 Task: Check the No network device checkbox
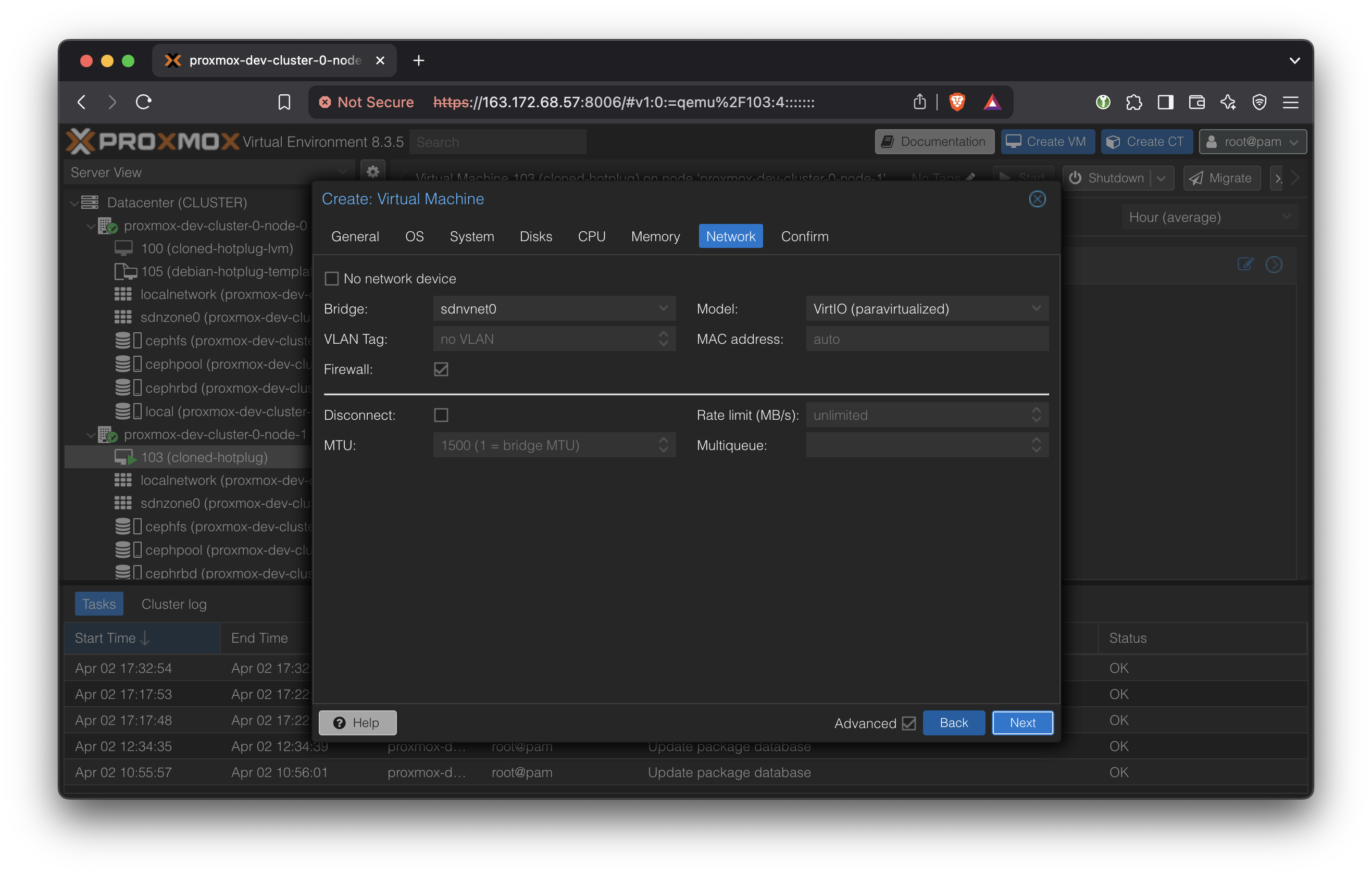[332, 279]
